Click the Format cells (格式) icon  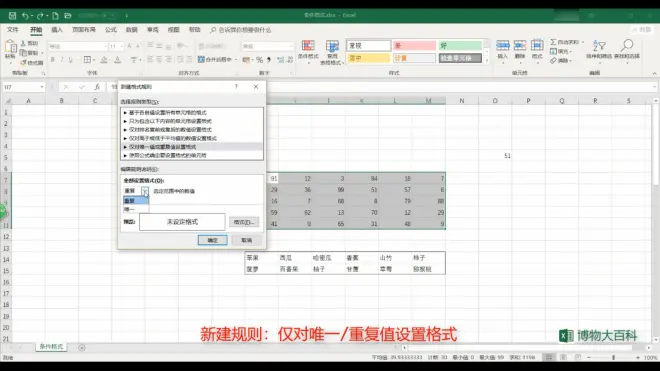point(537,45)
